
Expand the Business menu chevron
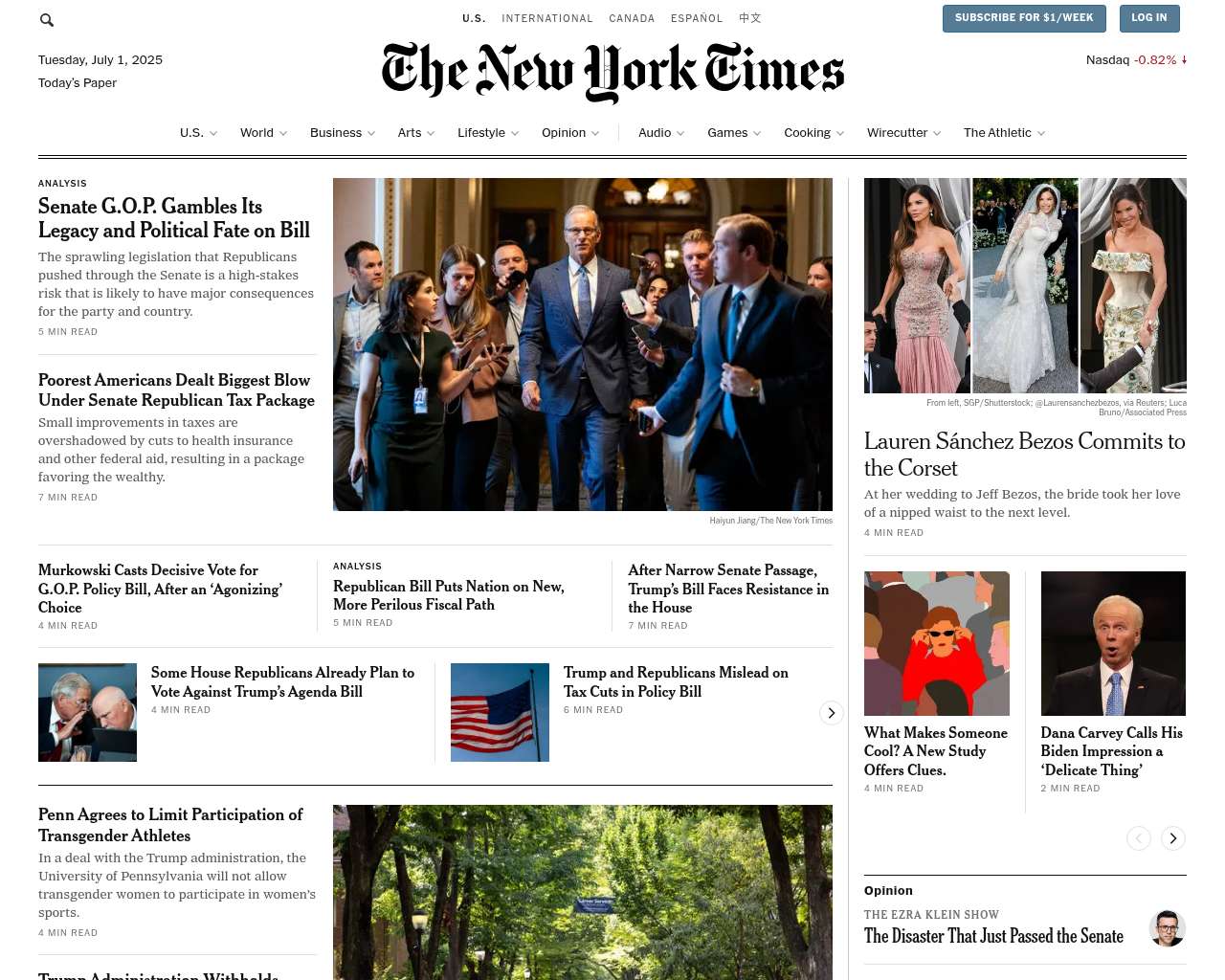371,133
